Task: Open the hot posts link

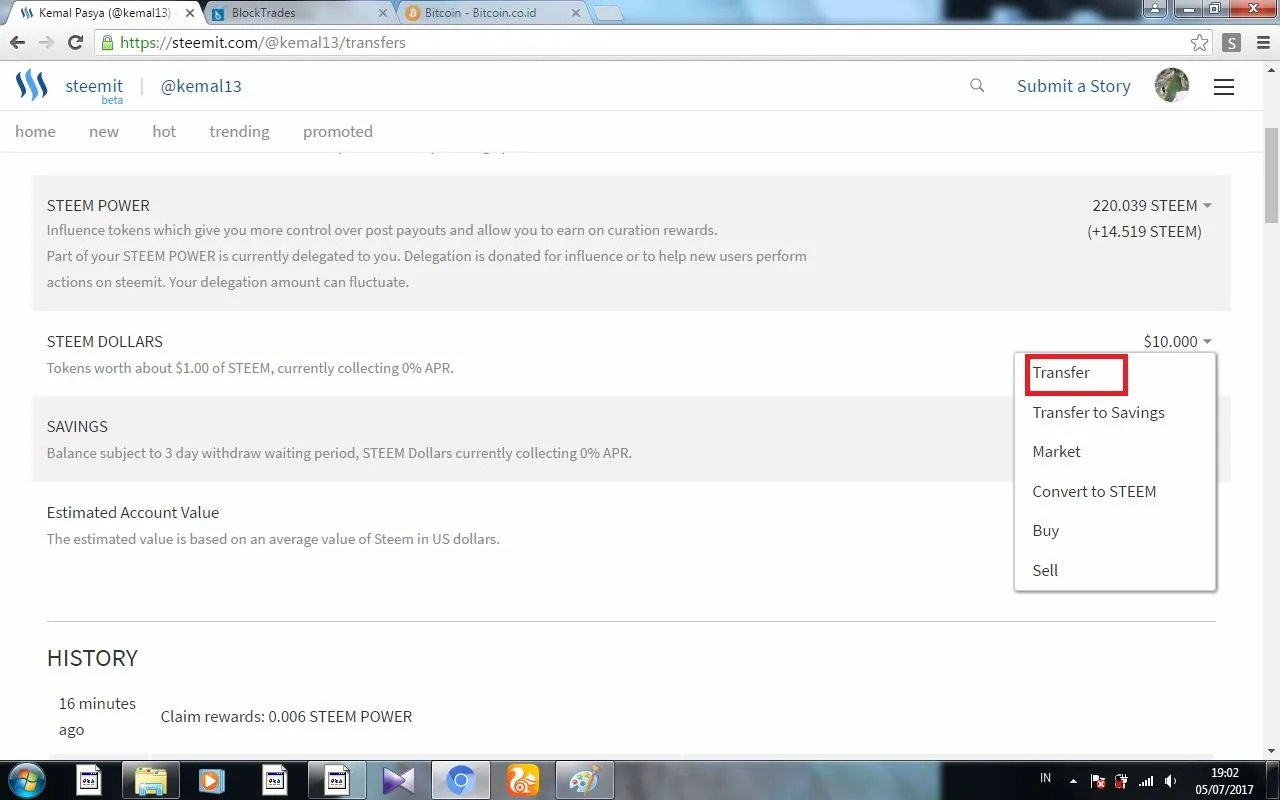Action: pyautogui.click(x=164, y=131)
